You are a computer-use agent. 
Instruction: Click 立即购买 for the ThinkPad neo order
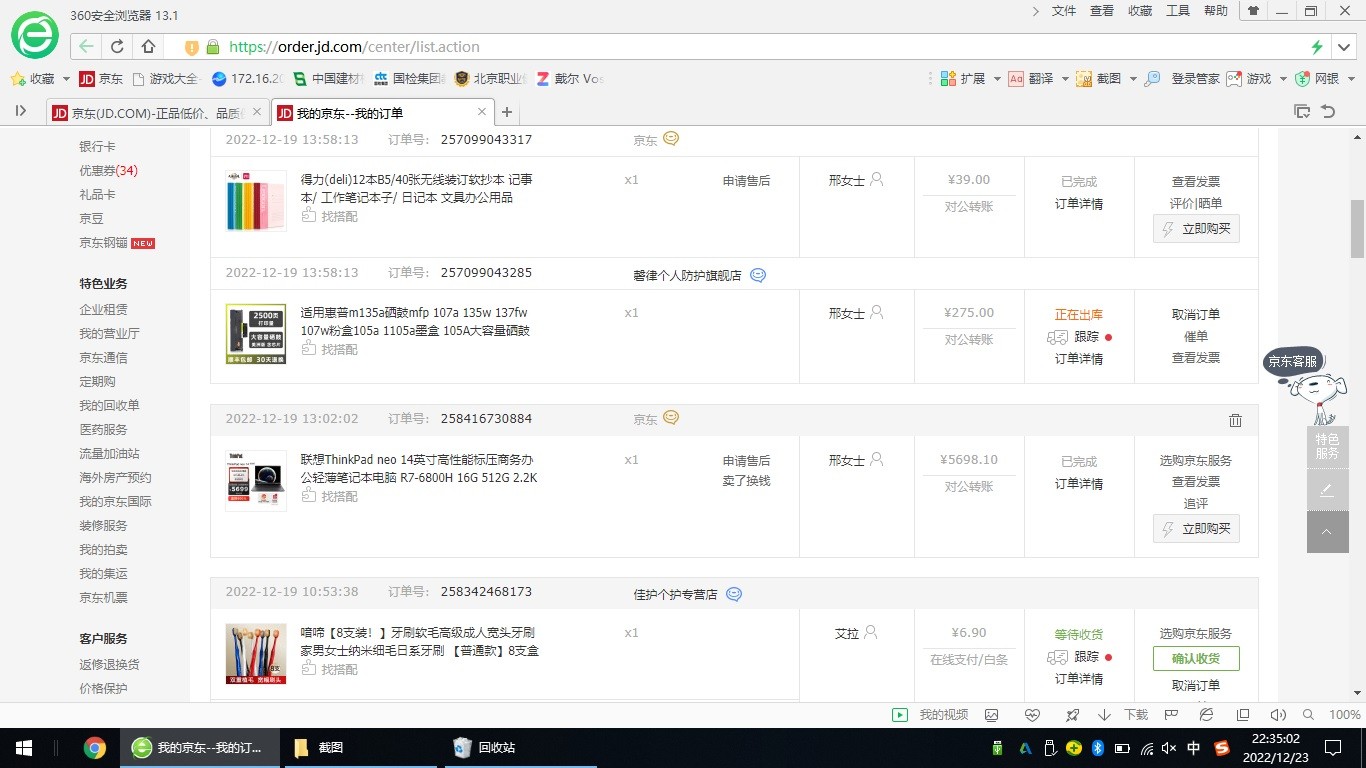(x=1196, y=528)
